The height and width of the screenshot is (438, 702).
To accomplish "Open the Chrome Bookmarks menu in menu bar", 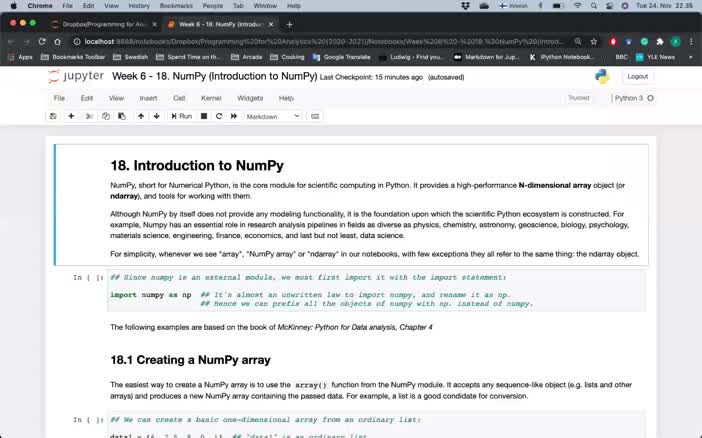I will [x=176, y=6].
